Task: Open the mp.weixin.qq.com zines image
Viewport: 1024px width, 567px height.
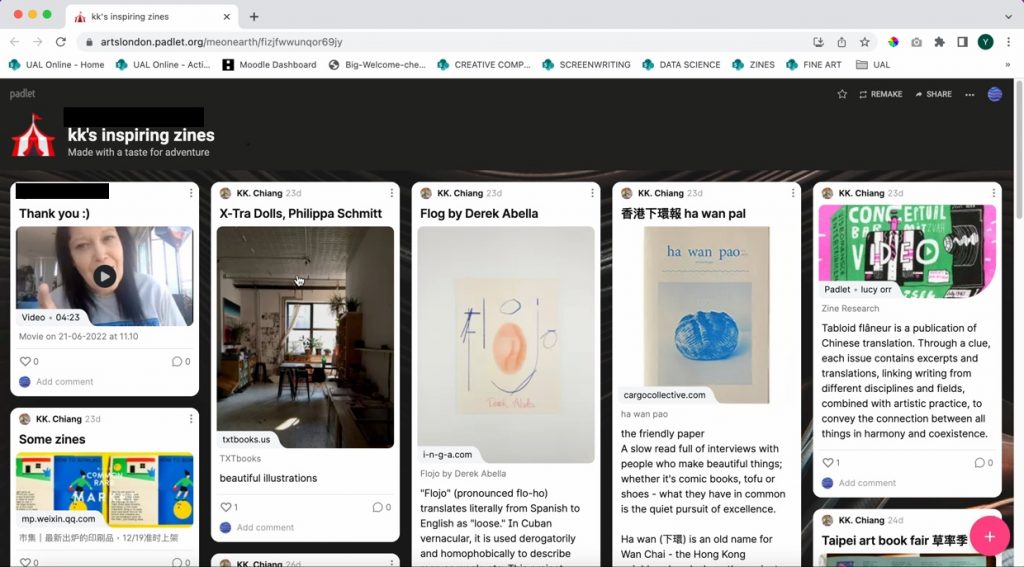Action: pyautogui.click(x=104, y=490)
